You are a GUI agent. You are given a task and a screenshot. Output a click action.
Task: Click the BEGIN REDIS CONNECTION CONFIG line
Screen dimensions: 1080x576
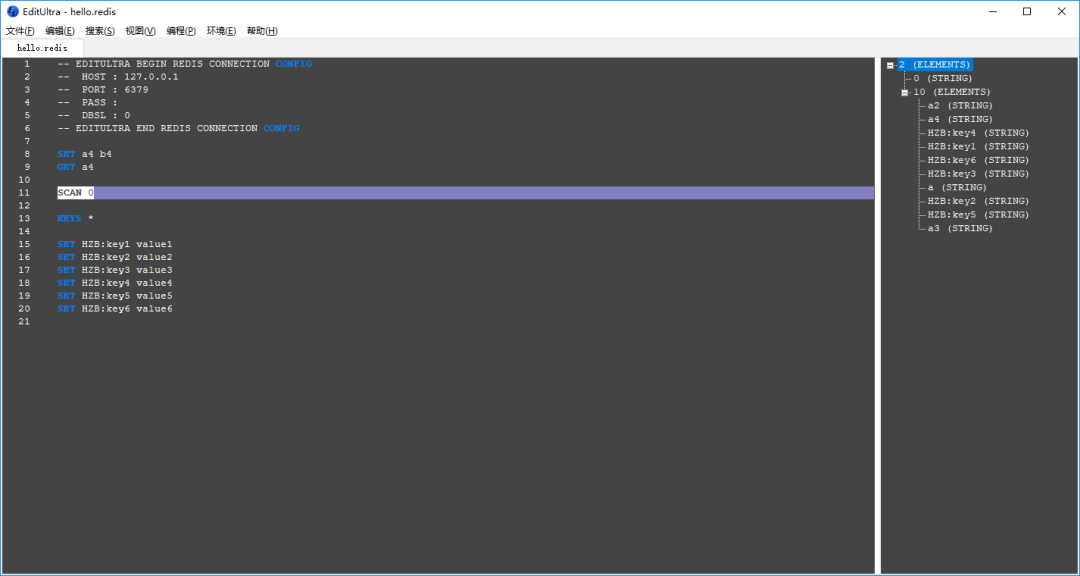tap(185, 64)
